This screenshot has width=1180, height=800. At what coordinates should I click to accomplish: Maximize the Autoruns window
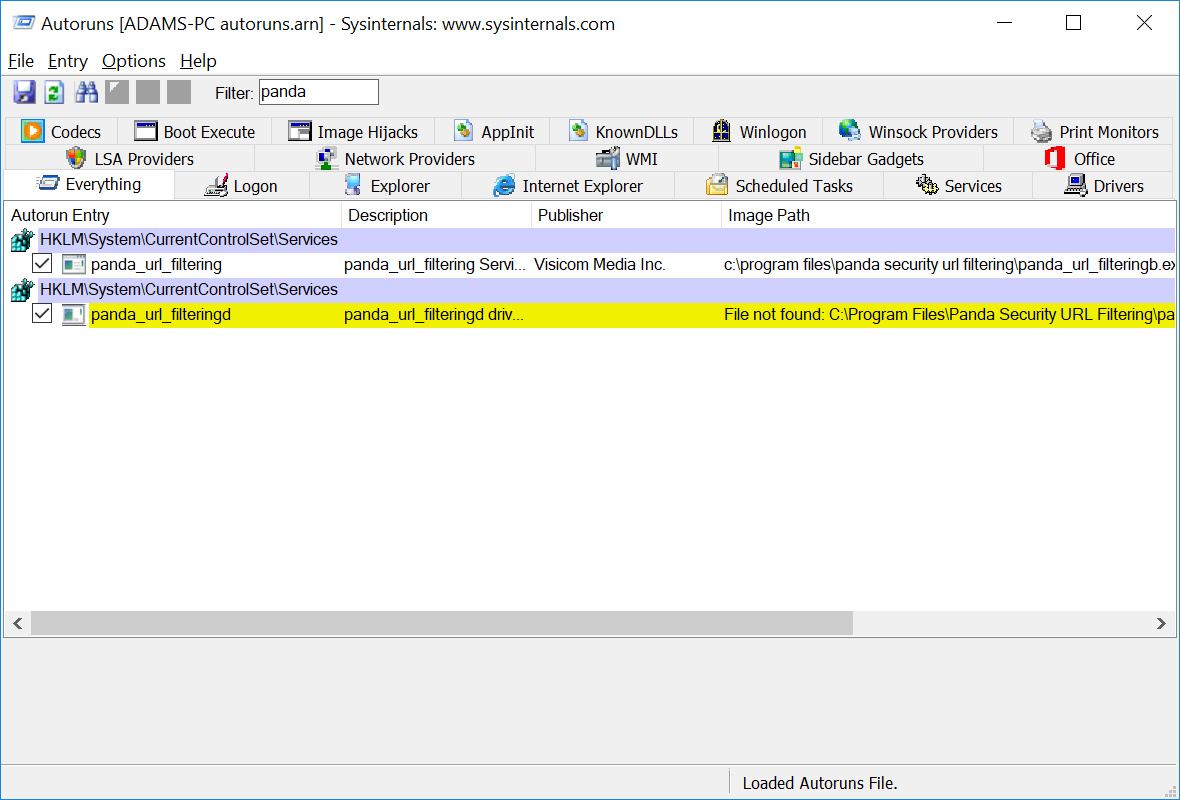1074,23
